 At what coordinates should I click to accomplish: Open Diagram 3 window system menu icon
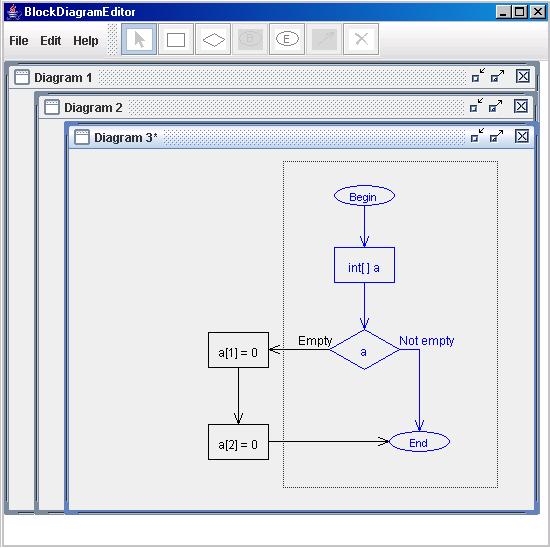[x=82, y=137]
